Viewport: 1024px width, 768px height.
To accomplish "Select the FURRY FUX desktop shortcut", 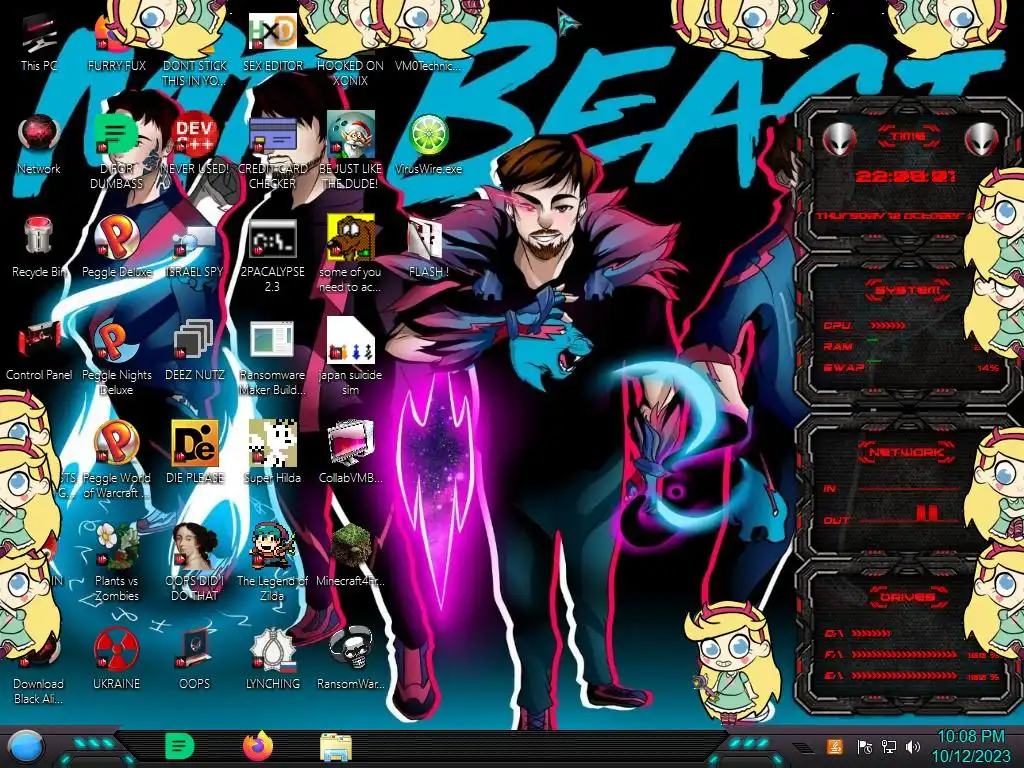I will 116,42.
